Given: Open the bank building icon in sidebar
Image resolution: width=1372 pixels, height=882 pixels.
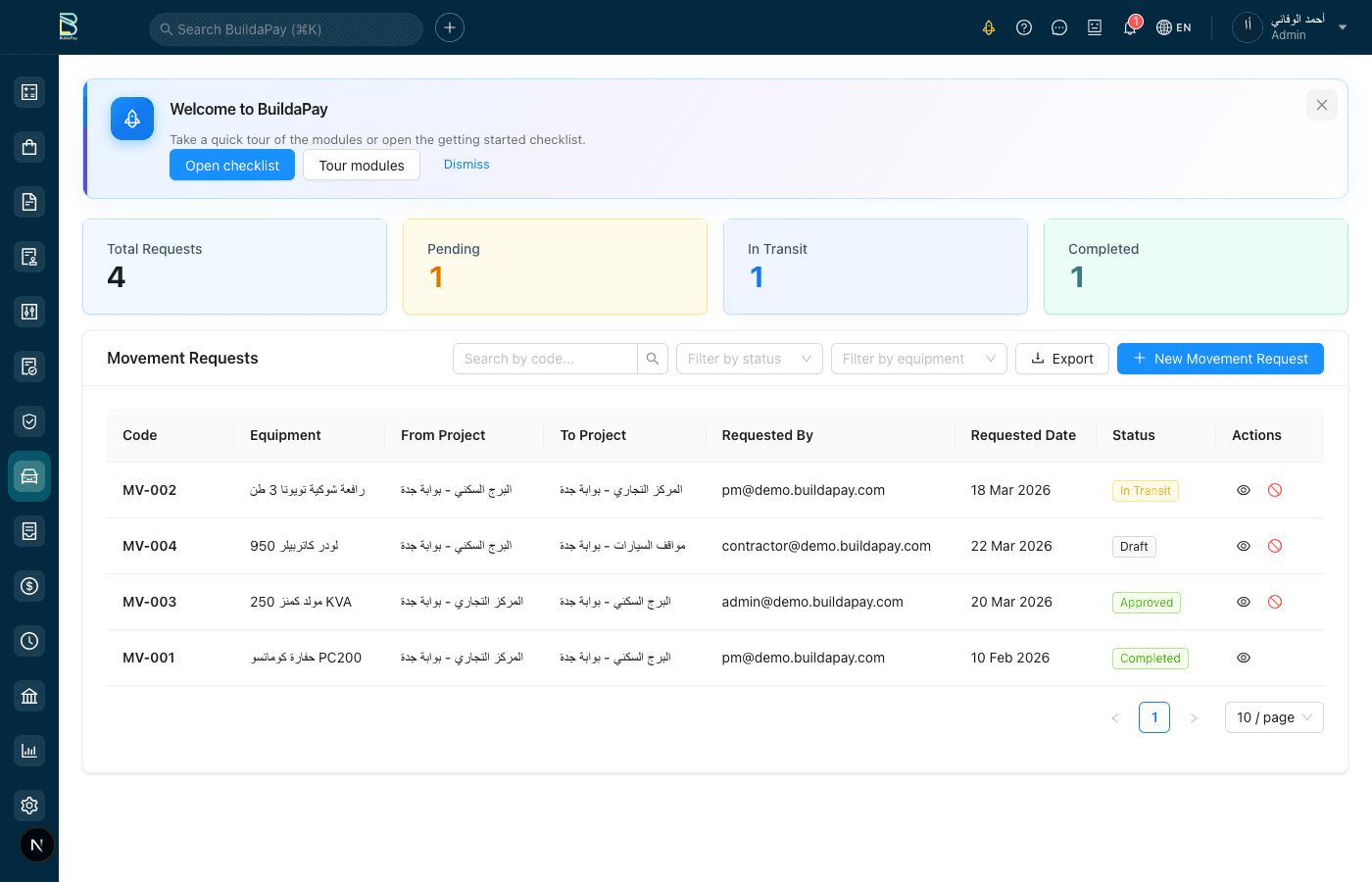Looking at the screenshot, I should 29,696.
